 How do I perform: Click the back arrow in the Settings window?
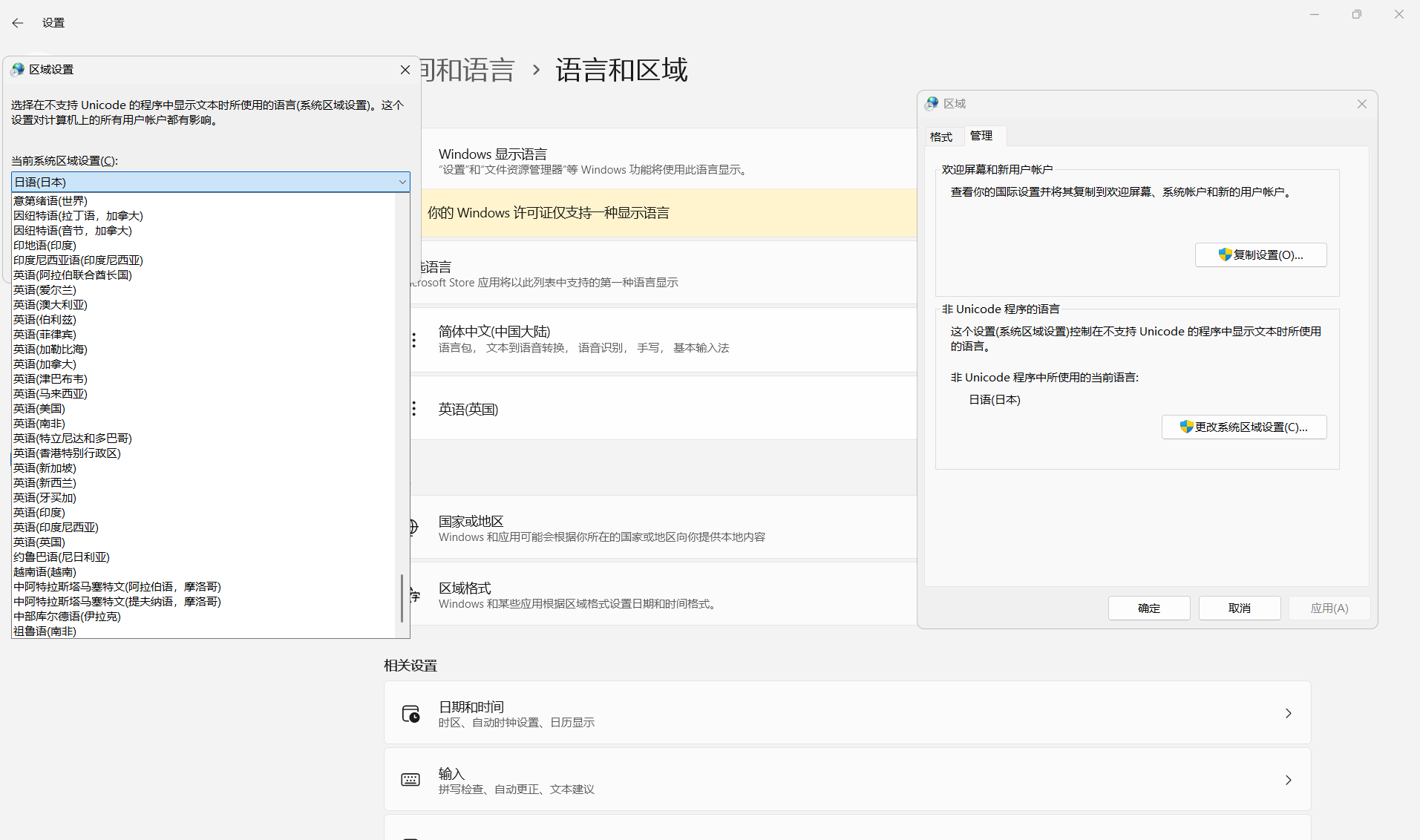[x=17, y=23]
